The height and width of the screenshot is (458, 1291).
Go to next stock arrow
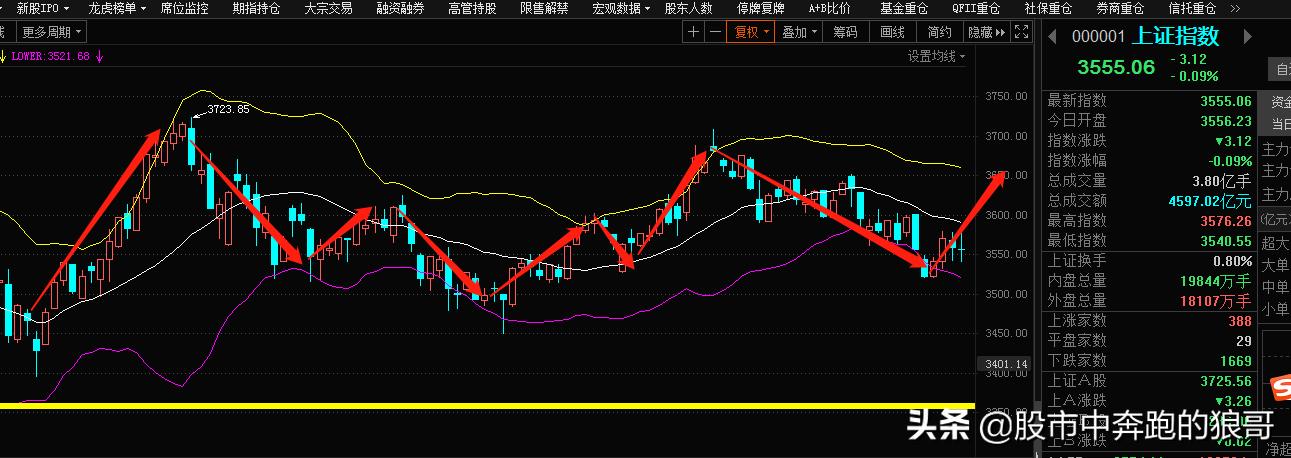coord(1247,37)
